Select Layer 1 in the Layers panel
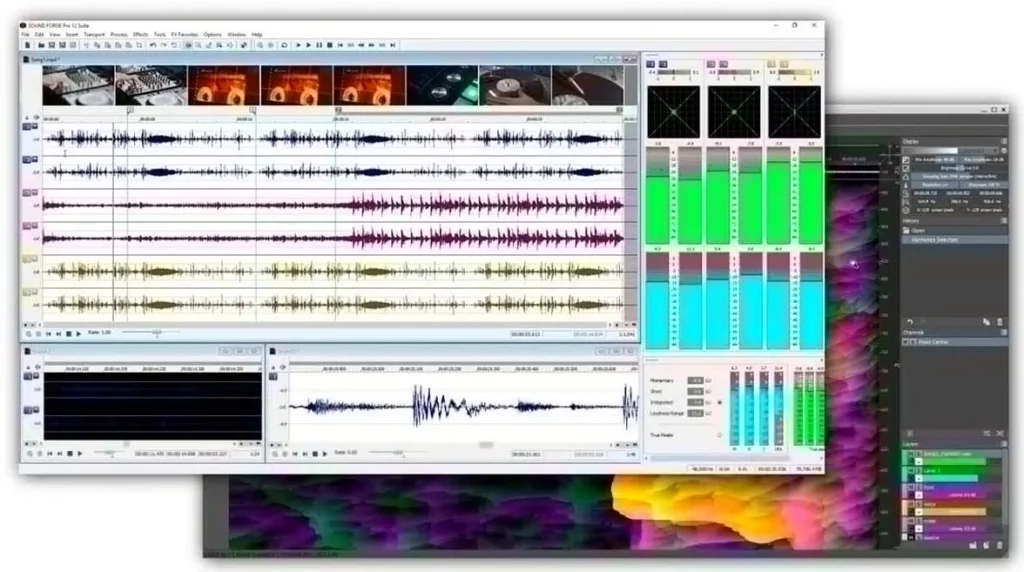The image size is (1024, 572). (x=953, y=470)
